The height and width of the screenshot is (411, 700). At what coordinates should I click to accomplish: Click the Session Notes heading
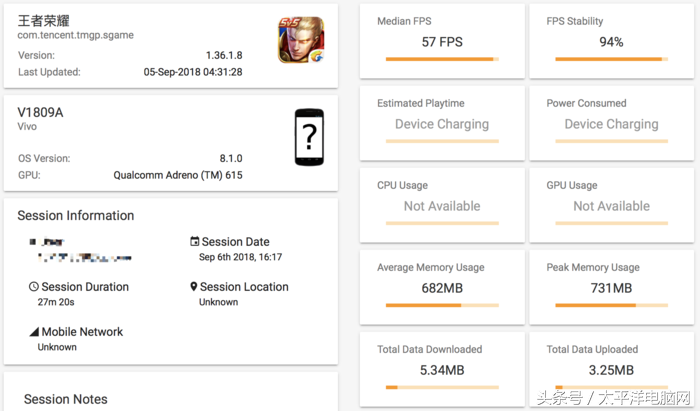66,399
